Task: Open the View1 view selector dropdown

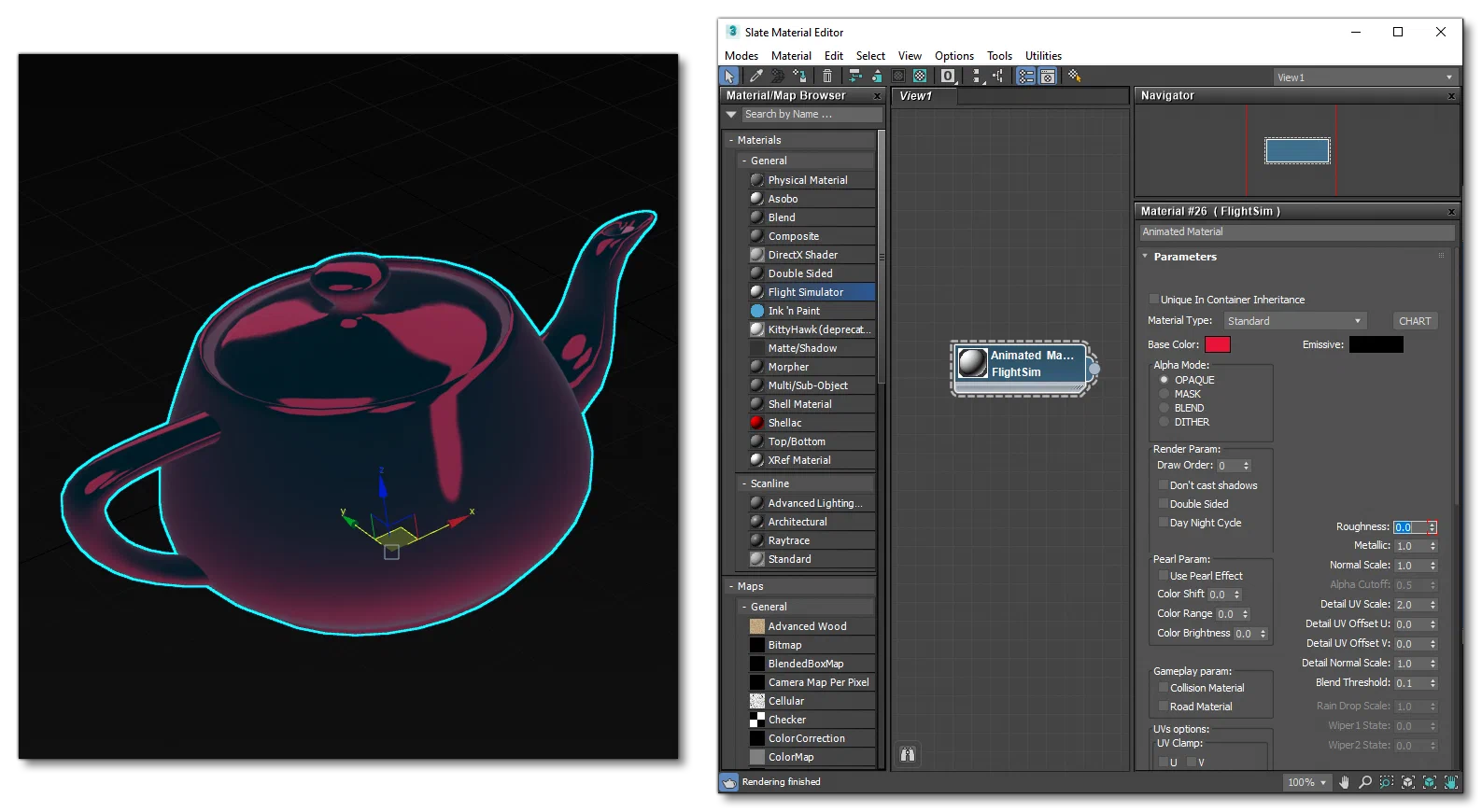Action: [1365, 77]
